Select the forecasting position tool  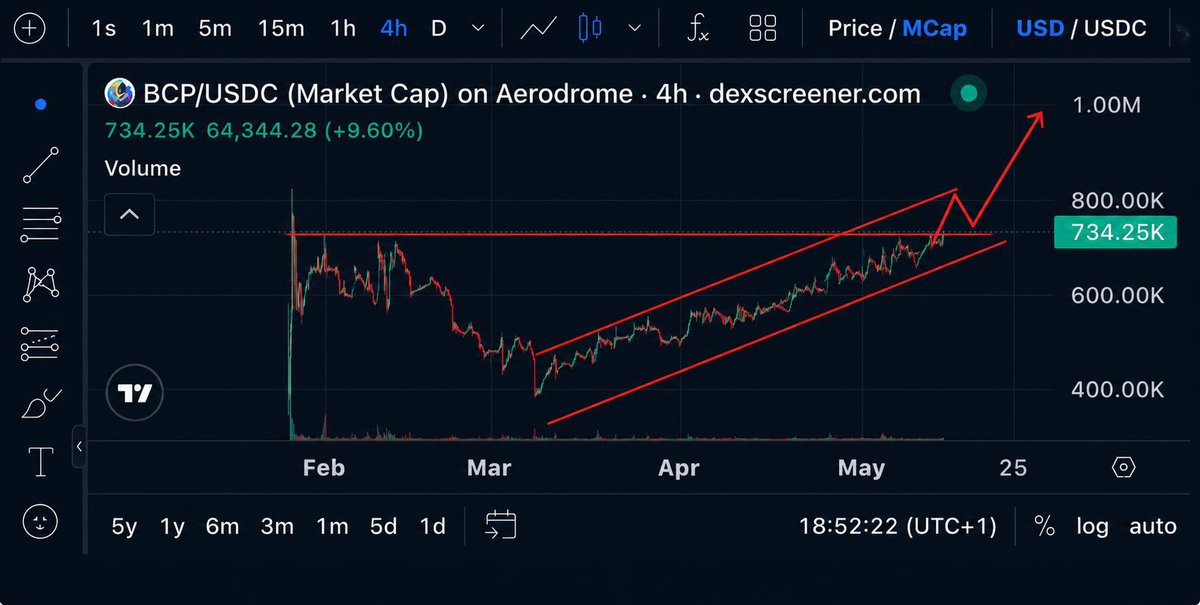pos(40,344)
